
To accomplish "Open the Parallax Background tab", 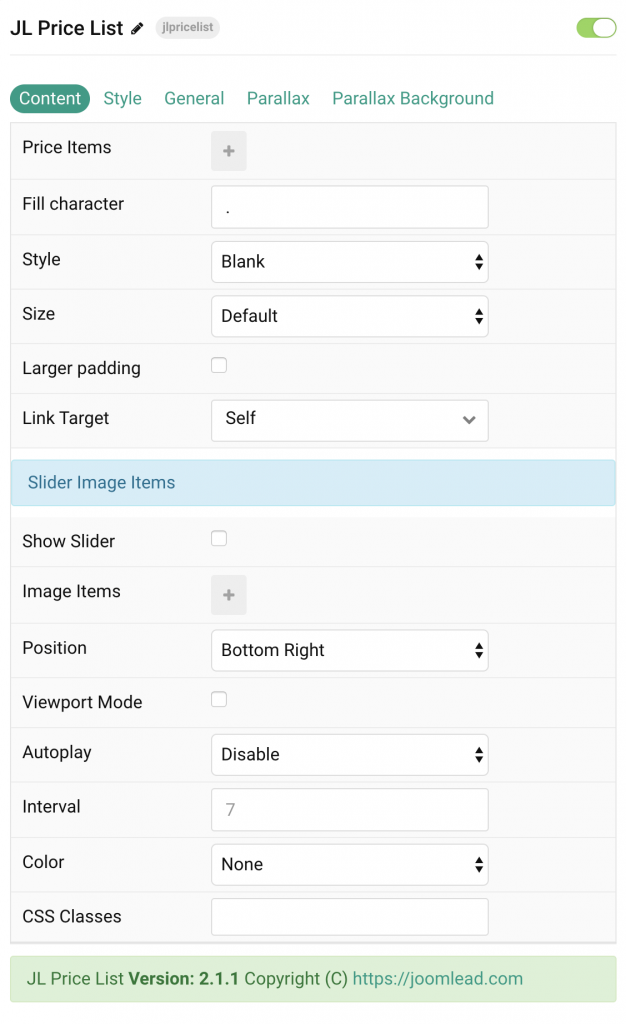I will pos(412,98).
